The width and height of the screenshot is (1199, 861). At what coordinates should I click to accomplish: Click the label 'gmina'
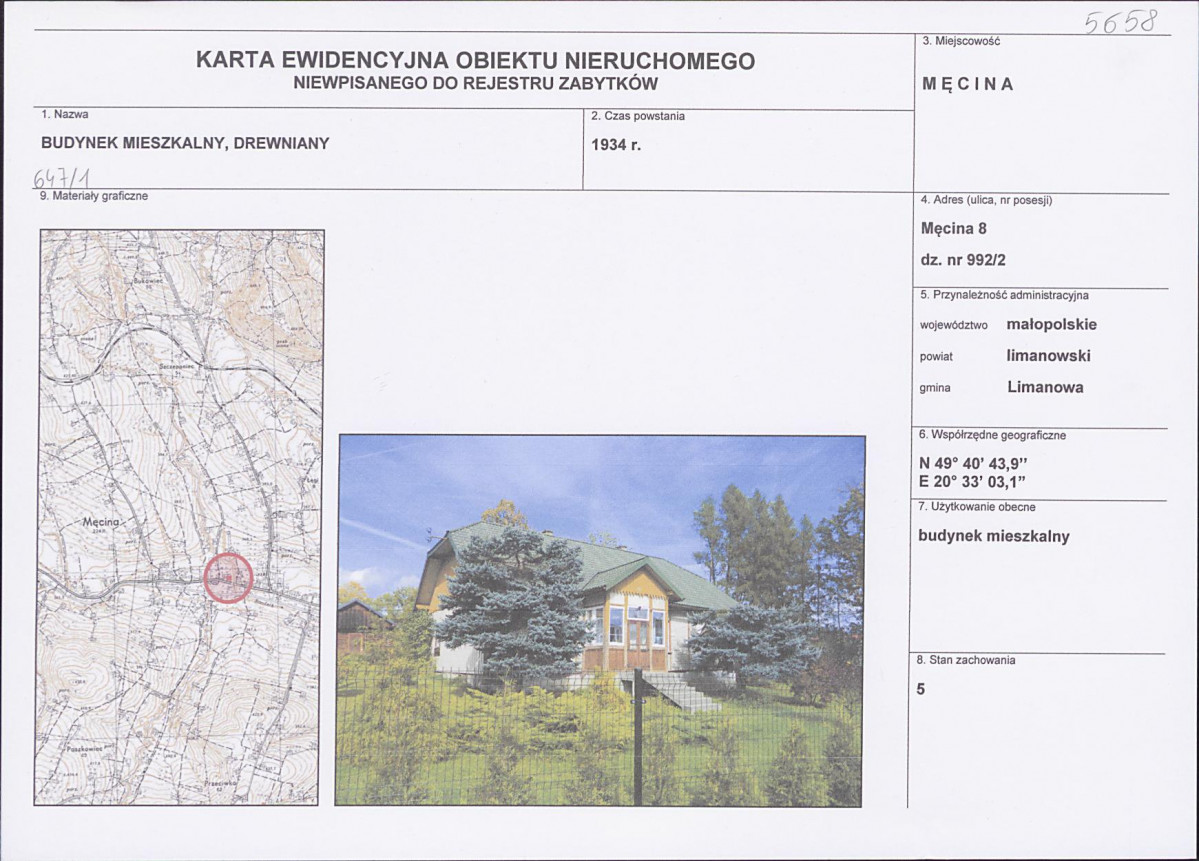coord(934,388)
